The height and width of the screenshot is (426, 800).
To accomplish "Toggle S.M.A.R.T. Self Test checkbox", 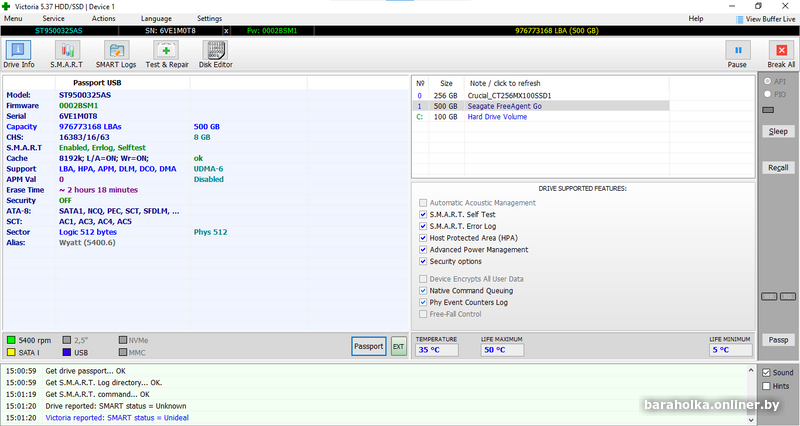I will tap(423, 214).
